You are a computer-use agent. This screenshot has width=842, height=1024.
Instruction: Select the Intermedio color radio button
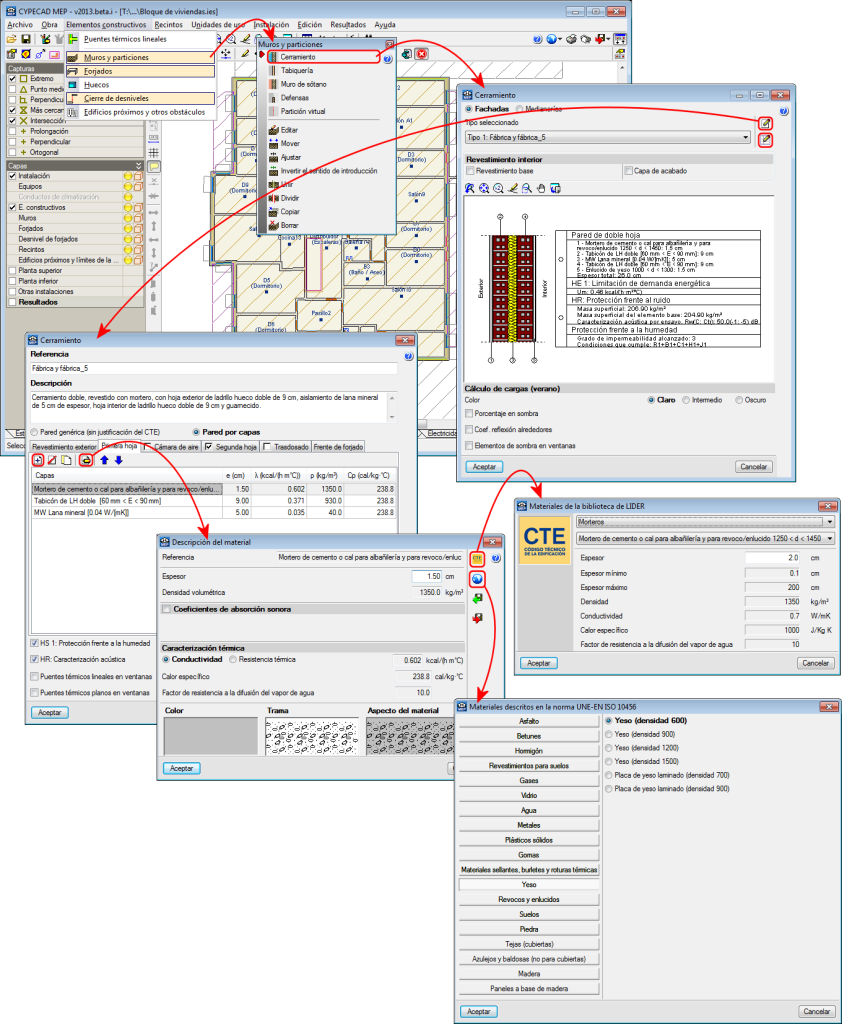point(686,400)
